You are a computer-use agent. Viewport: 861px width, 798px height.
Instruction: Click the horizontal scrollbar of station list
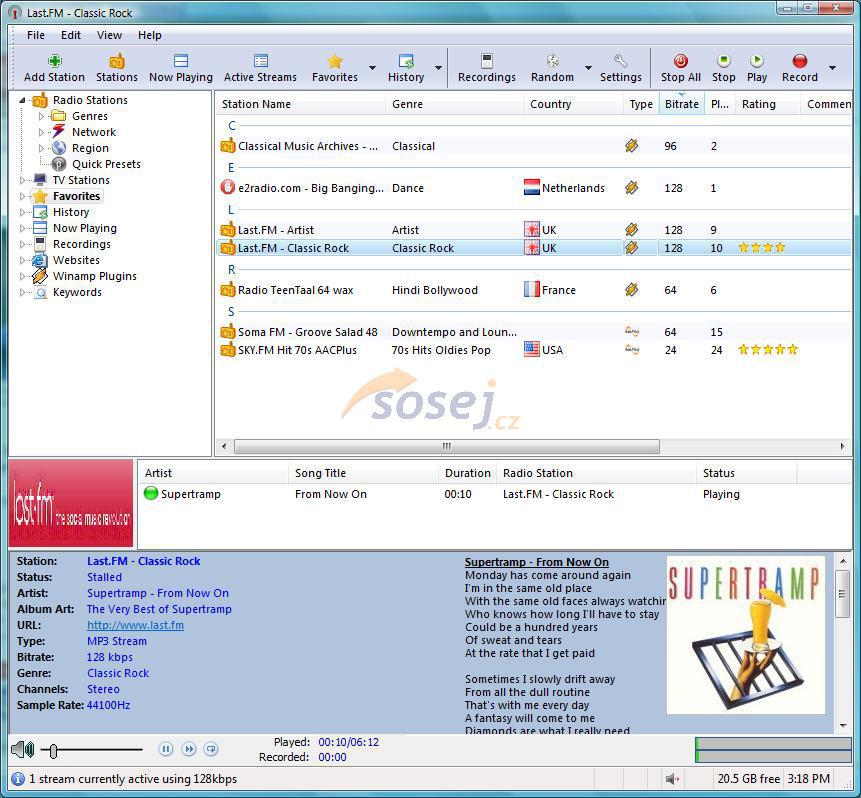coord(447,446)
